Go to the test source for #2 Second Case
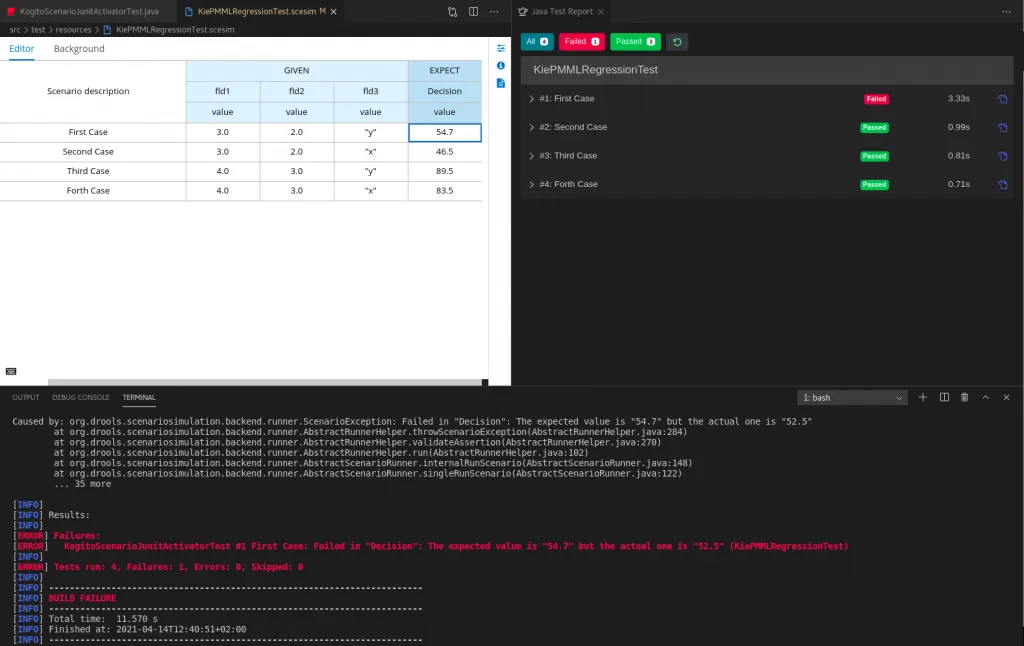This screenshot has height=646, width=1024. (x=1002, y=127)
